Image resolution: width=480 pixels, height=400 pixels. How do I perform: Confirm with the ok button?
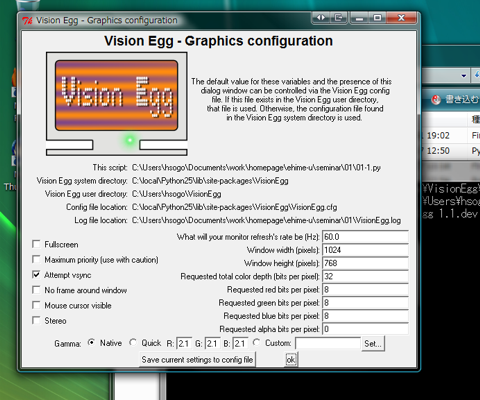[x=291, y=360]
